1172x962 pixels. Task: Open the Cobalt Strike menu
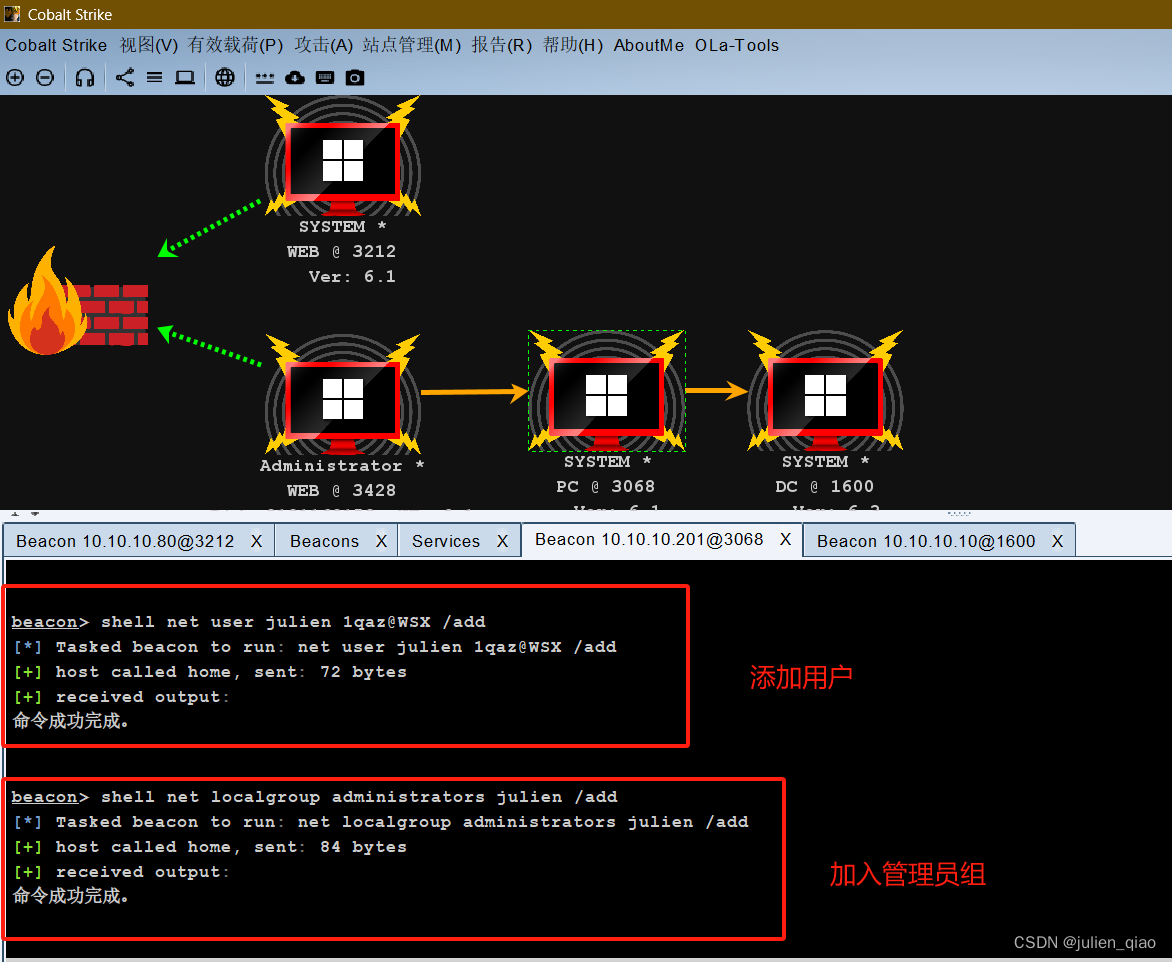56,45
